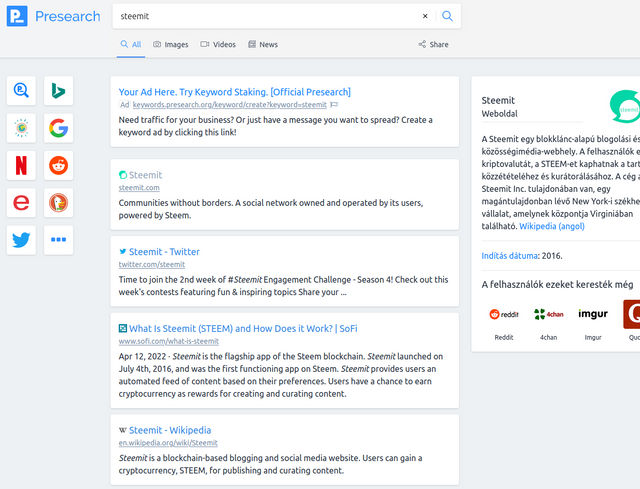Open the steemit.com URL link
640x489 pixels.
[x=139, y=188]
